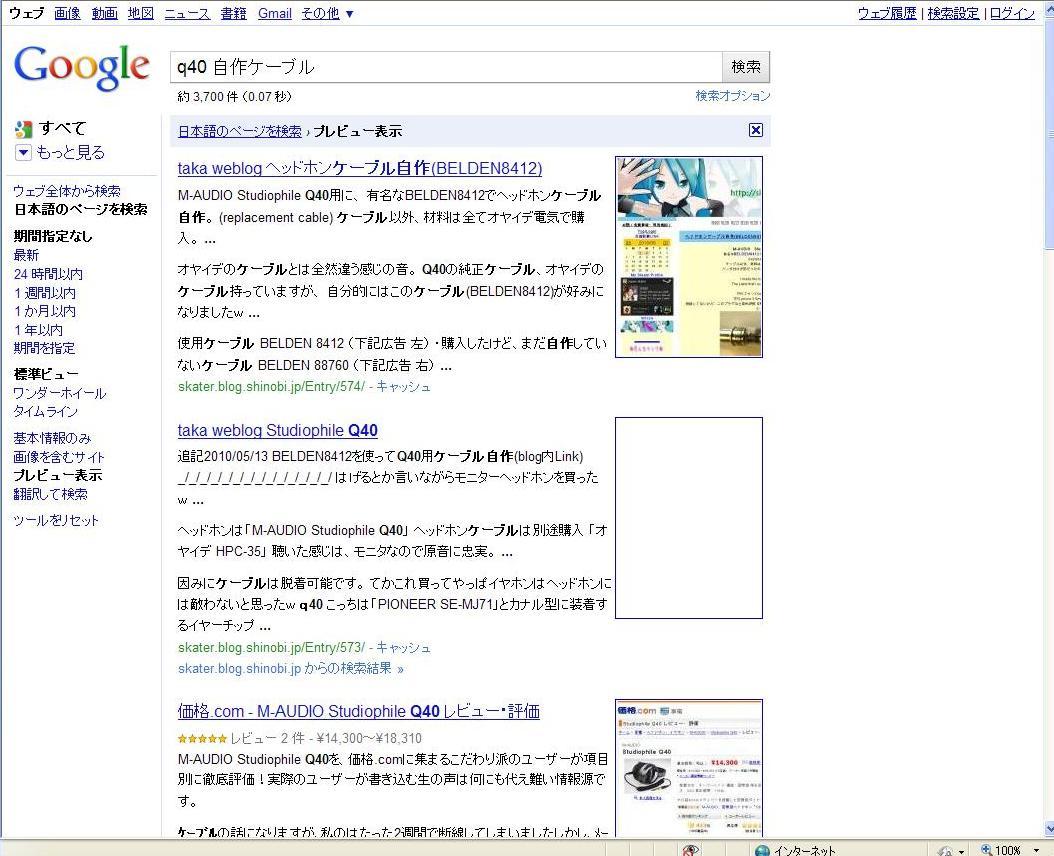This screenshot has height=856, width=1054.
Task: Open 検索オプション link
Action: click(733, 95)
